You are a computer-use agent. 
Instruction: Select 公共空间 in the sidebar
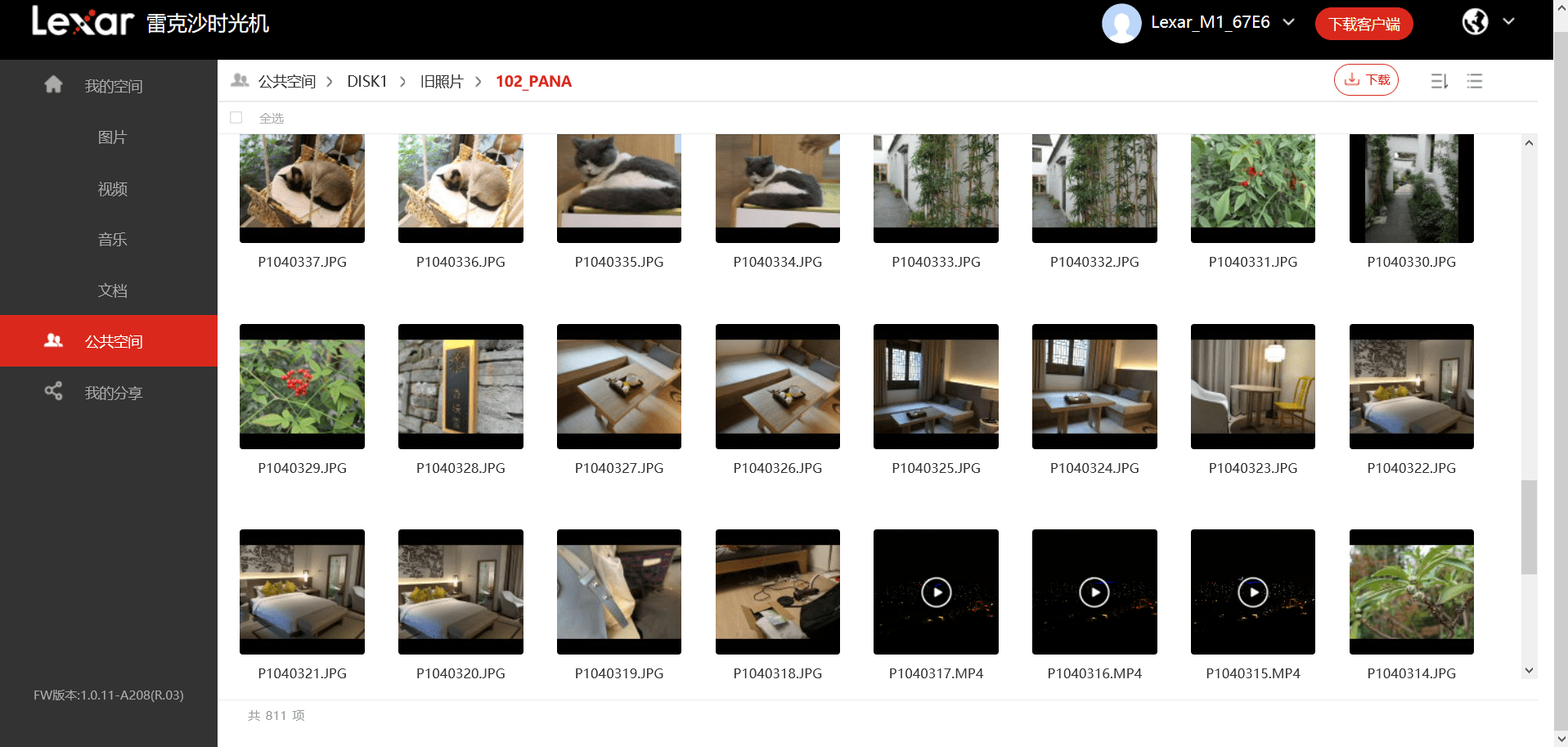point(109,341)
